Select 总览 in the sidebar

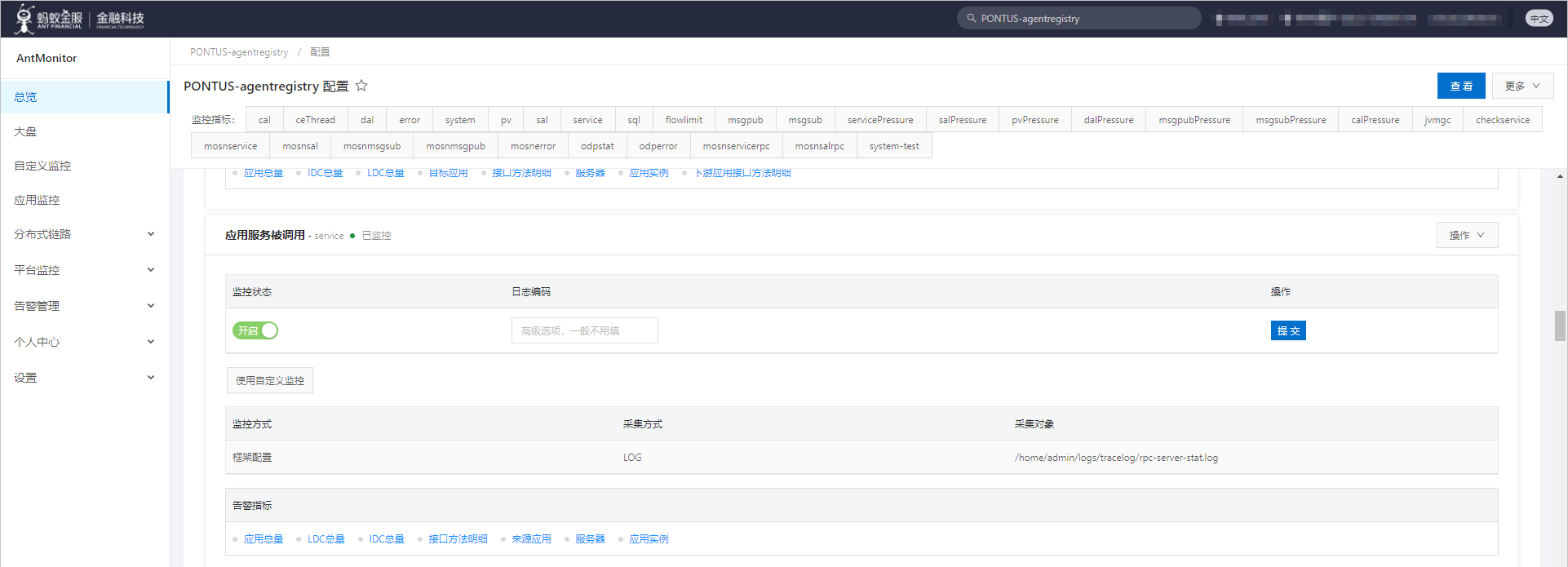coord(85,97)
